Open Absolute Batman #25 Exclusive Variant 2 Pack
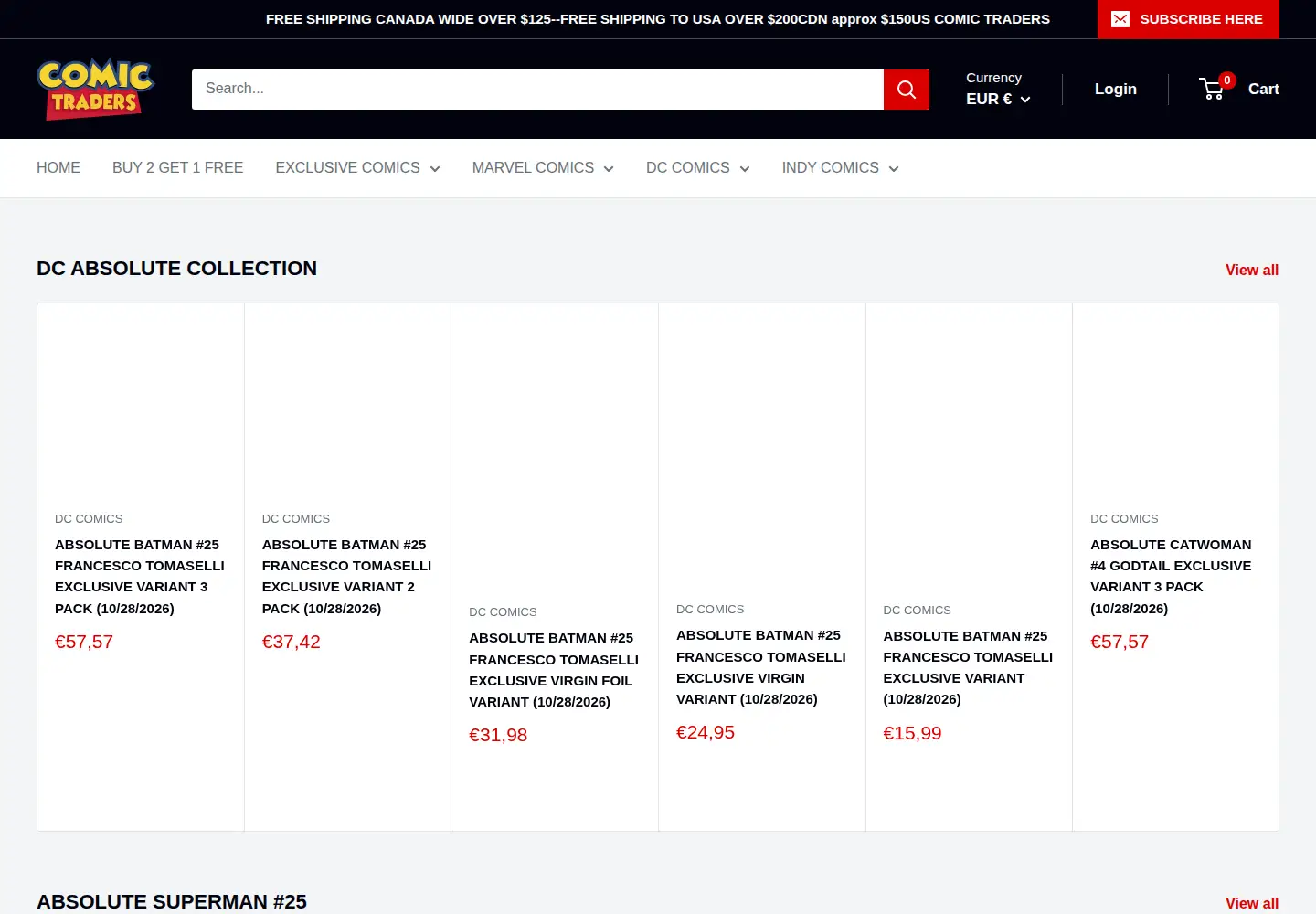This screenshot has height=914, width=1316. pos(347,577)
